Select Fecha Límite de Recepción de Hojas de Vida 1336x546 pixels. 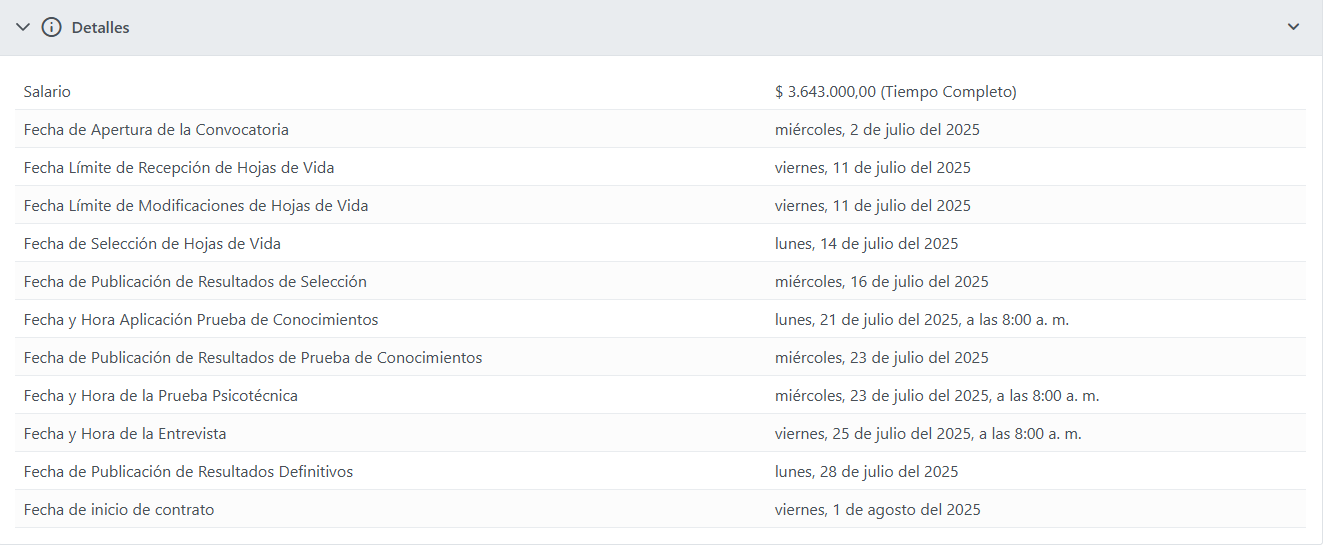click(179, 168)
